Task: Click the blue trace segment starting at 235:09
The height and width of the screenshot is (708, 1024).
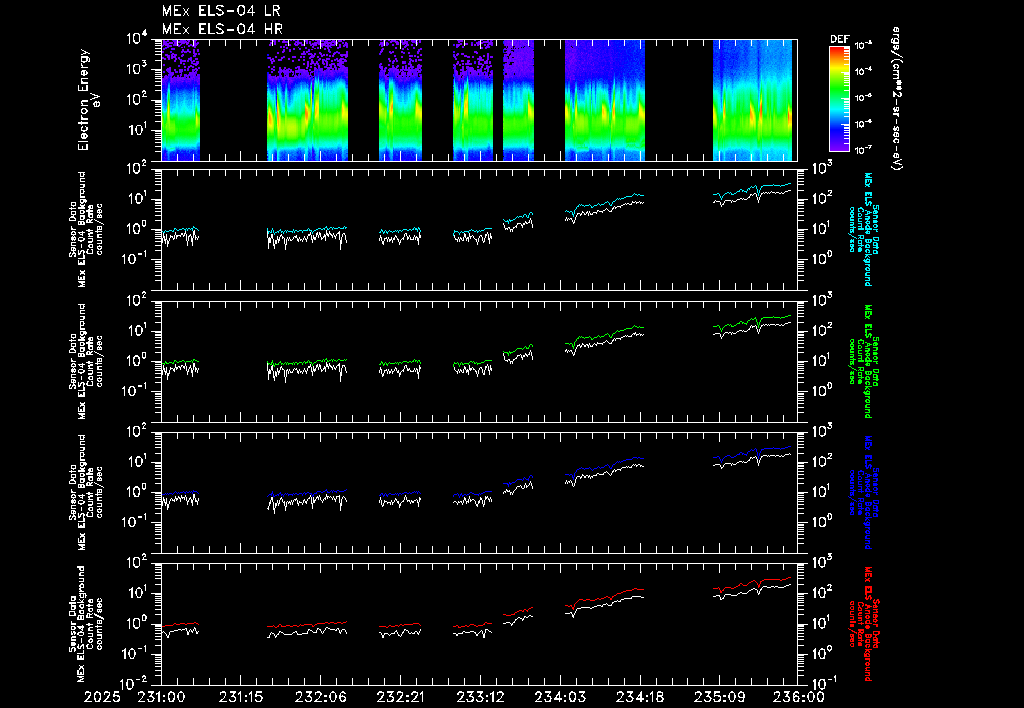Action: coord(752,454)
